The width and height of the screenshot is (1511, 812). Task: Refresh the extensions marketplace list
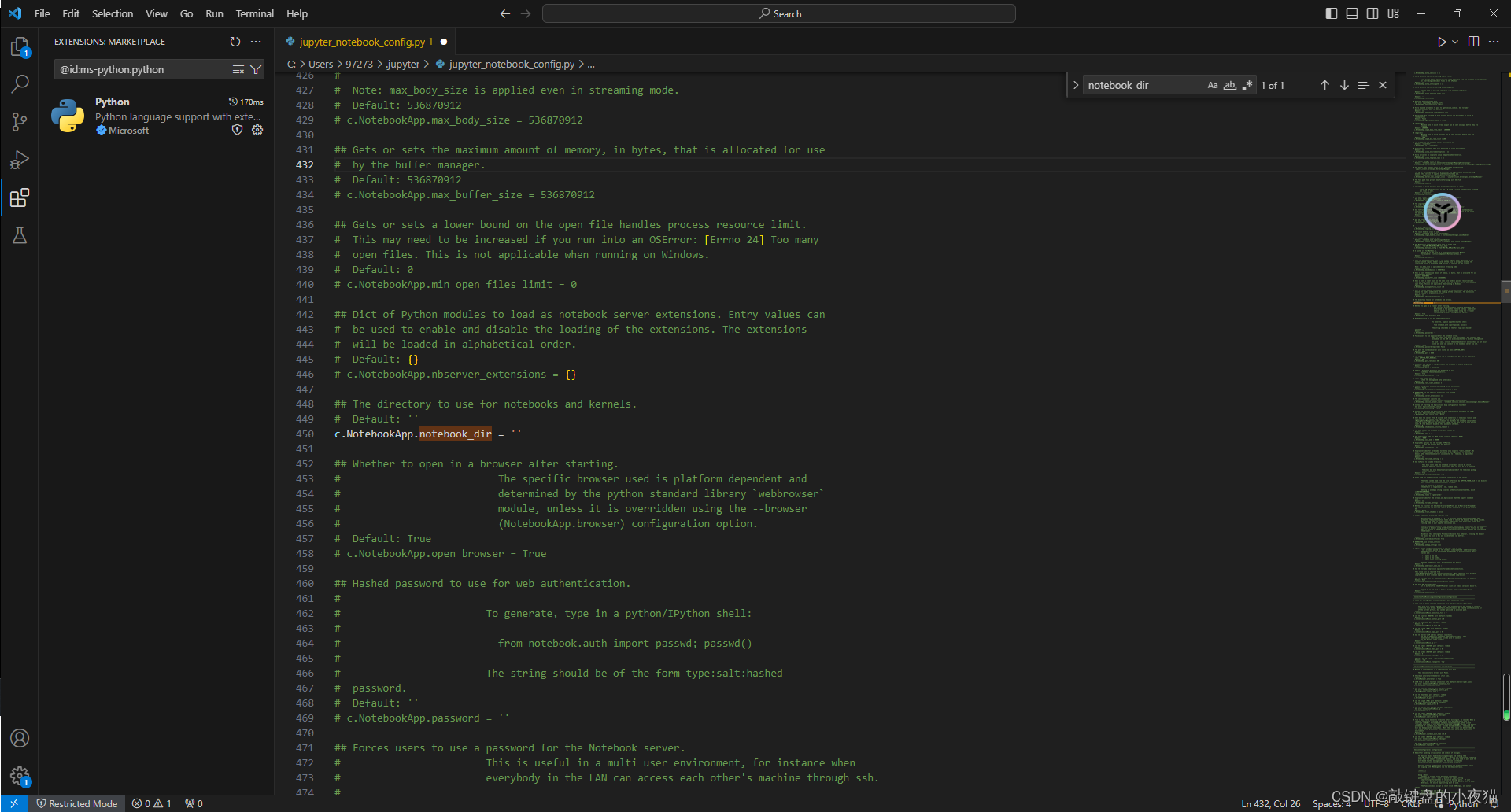235,42
